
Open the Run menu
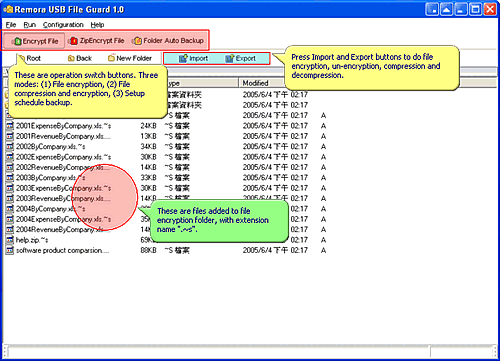[x=29, y=25]
